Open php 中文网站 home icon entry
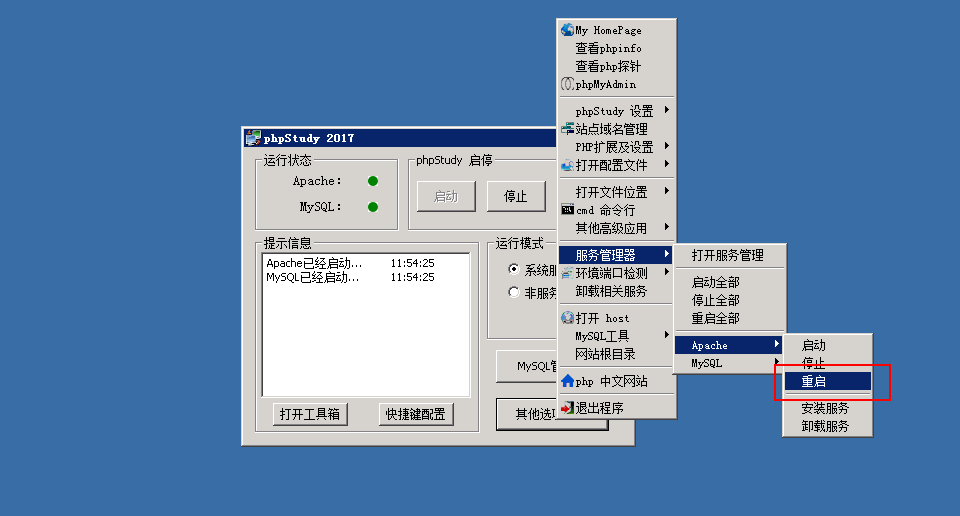 pos(567,381)
